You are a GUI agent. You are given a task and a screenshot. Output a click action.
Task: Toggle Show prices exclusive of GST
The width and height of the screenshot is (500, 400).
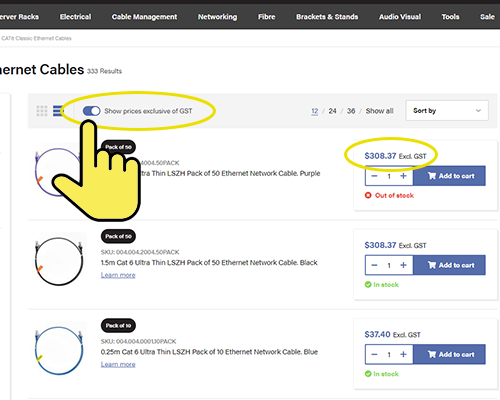pyautogui.click(x=91, y=111)
